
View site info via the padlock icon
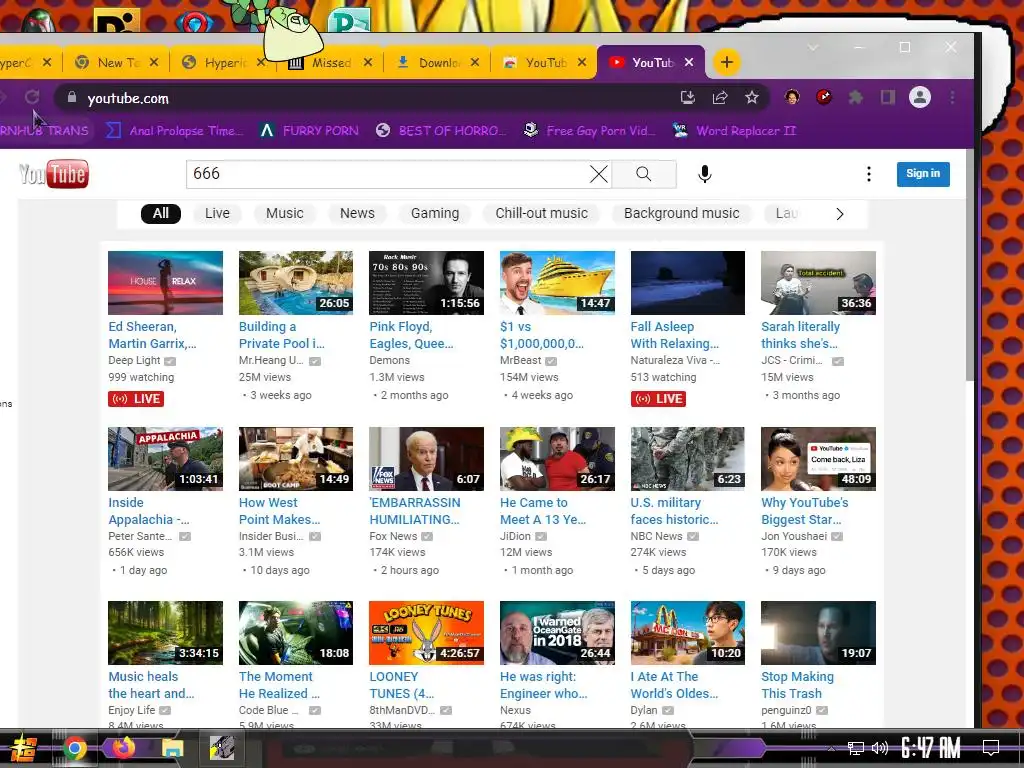click(x=72, y=97)
